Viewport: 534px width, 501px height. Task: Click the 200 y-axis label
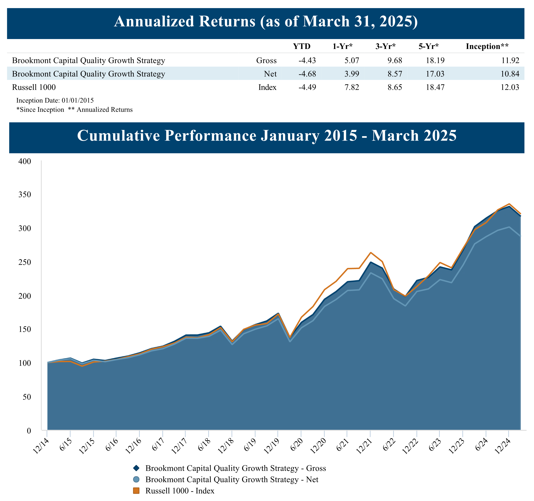(25, 296)
